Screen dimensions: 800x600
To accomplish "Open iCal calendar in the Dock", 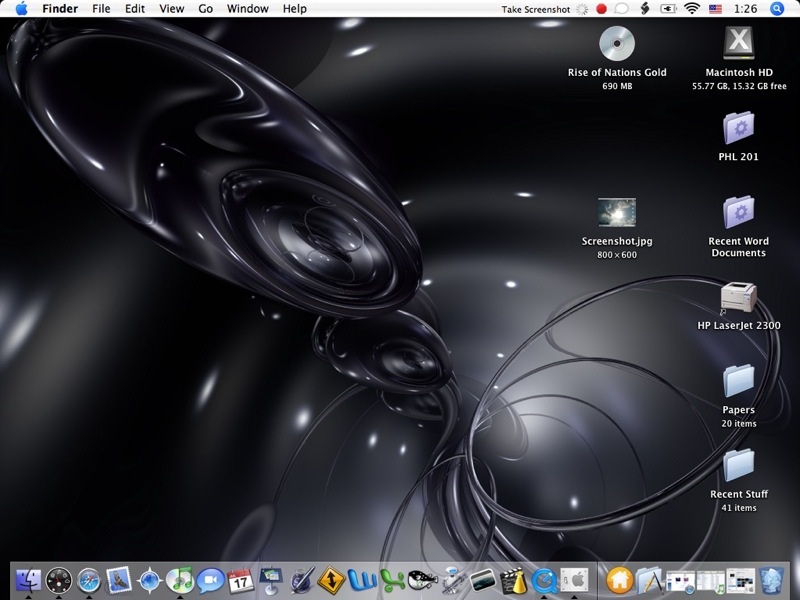I will 240,580.
